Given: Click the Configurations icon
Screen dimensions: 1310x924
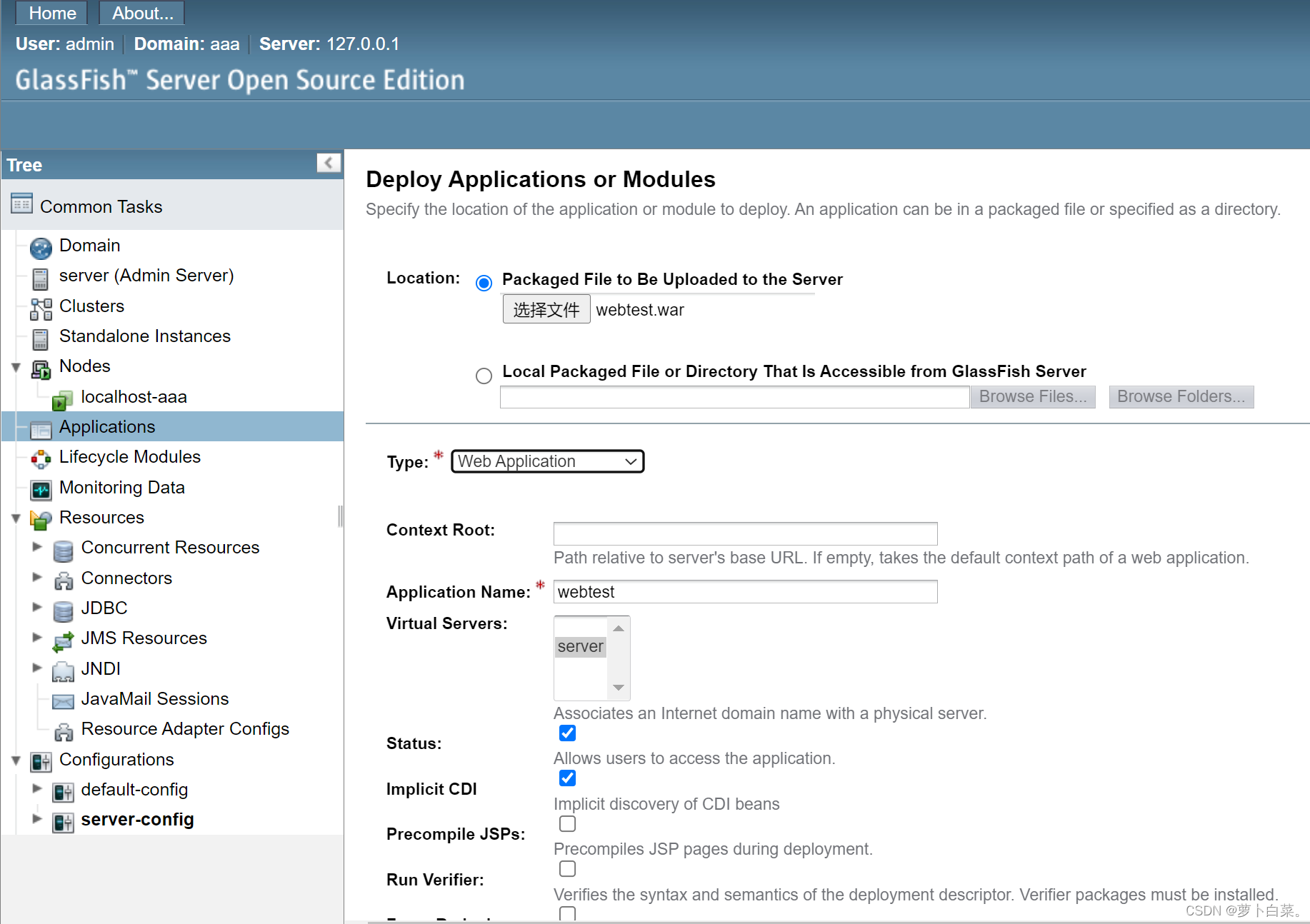Looking at the screenshot, I should coord(41,762).
